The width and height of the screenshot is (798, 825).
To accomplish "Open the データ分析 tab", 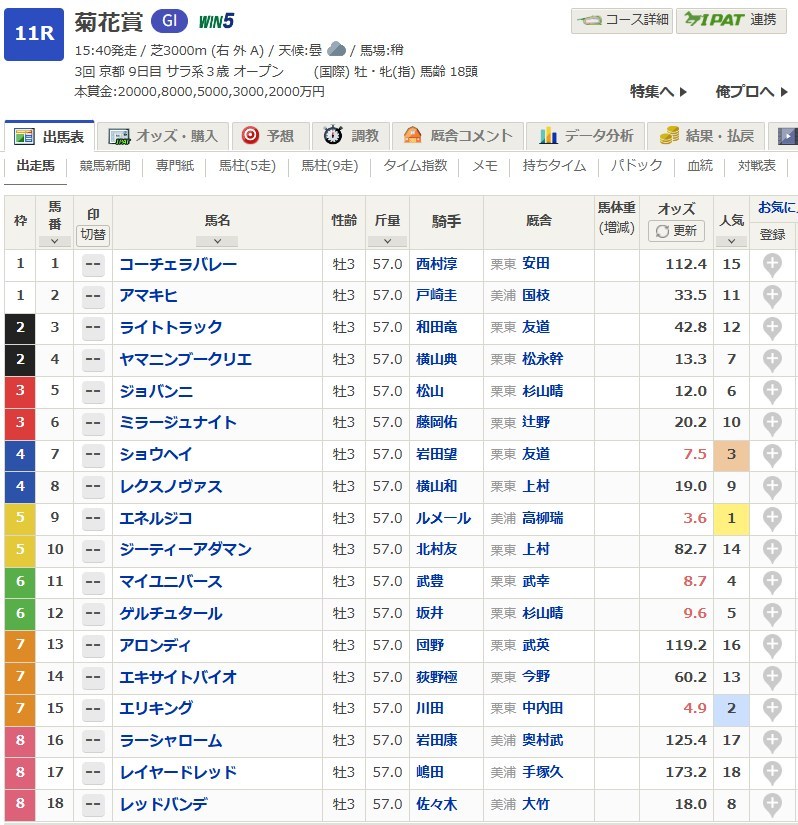I will point(587,136).
